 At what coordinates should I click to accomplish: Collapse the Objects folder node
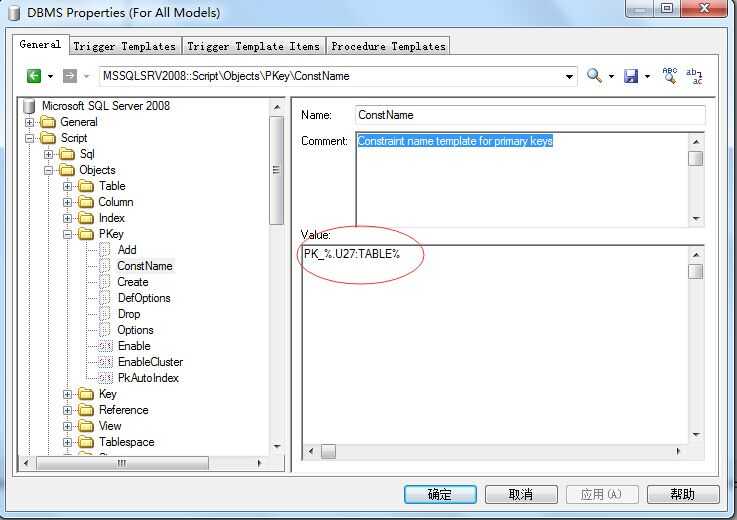tap(48, 170)
